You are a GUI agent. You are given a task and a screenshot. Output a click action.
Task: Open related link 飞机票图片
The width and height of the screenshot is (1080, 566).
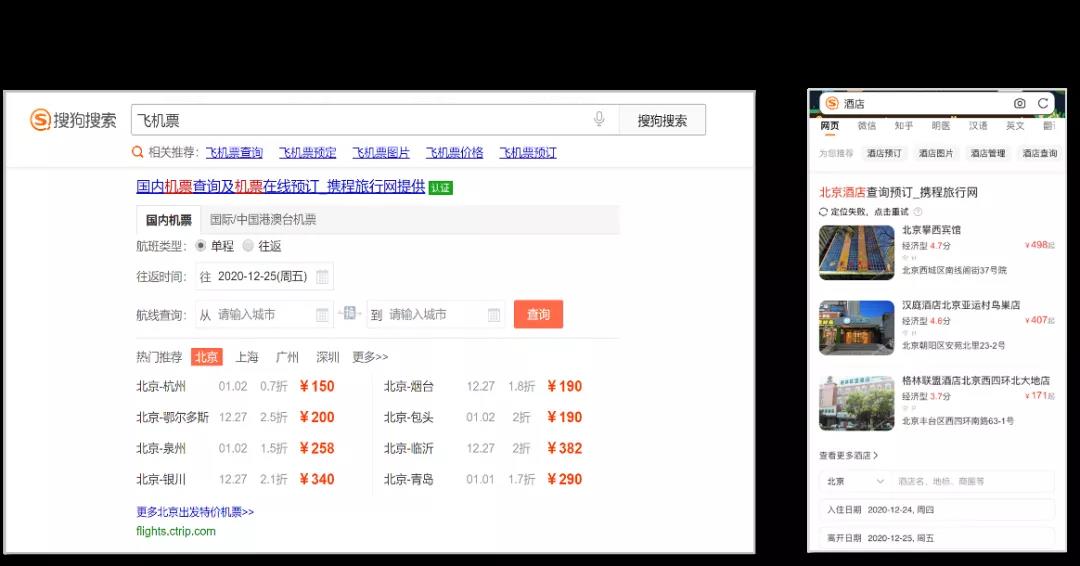pyautogui.click(x=381, y=152)
